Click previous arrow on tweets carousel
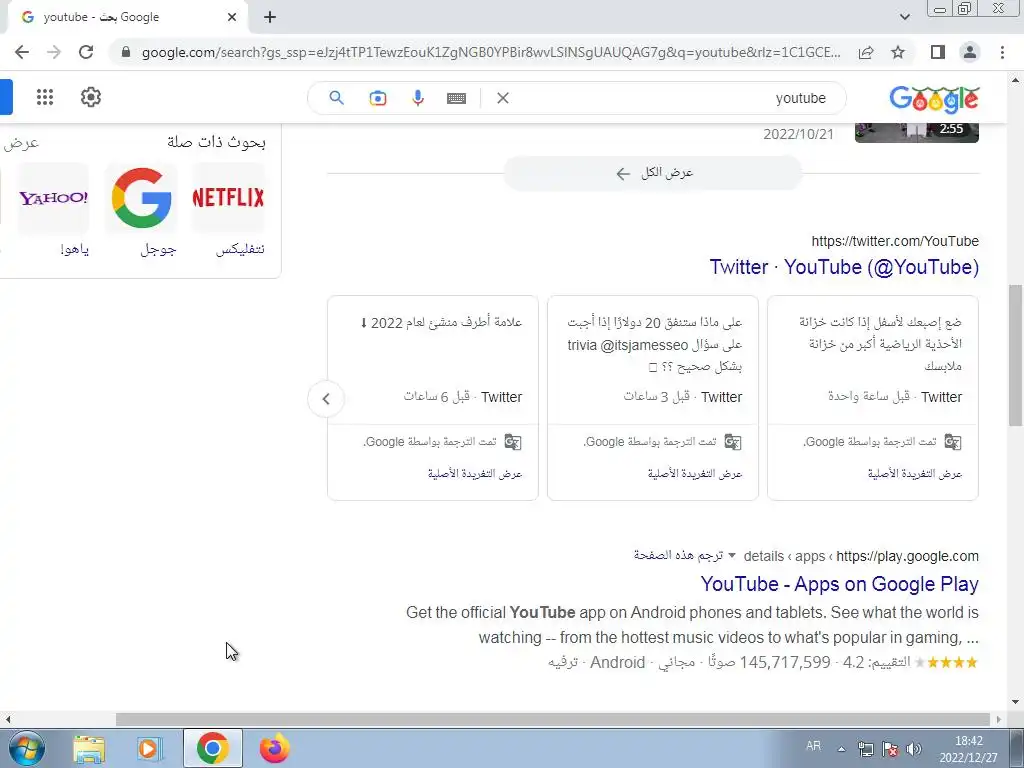 click(x=326, y=398)
